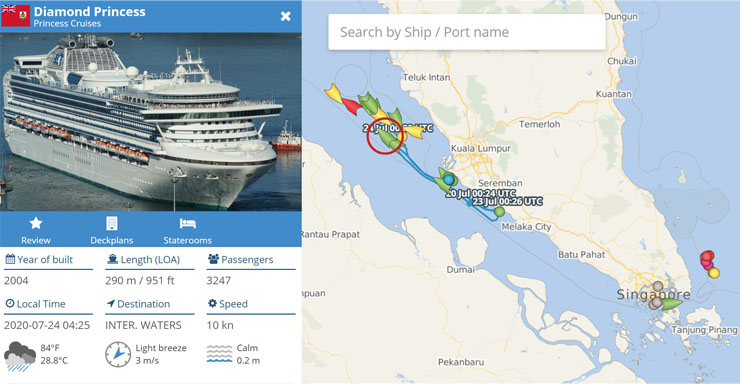Click the Diamond Princess ship photo

(x=151, y=122)
